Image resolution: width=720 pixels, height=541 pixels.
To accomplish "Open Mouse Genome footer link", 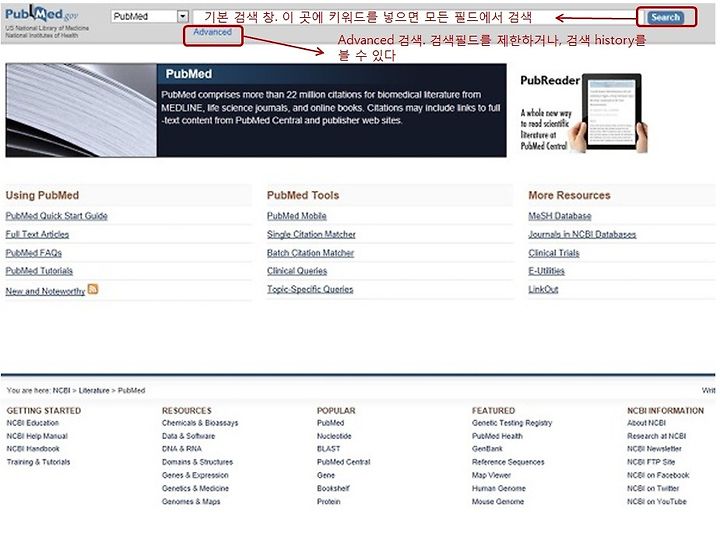I will click(x=498, y=502).
